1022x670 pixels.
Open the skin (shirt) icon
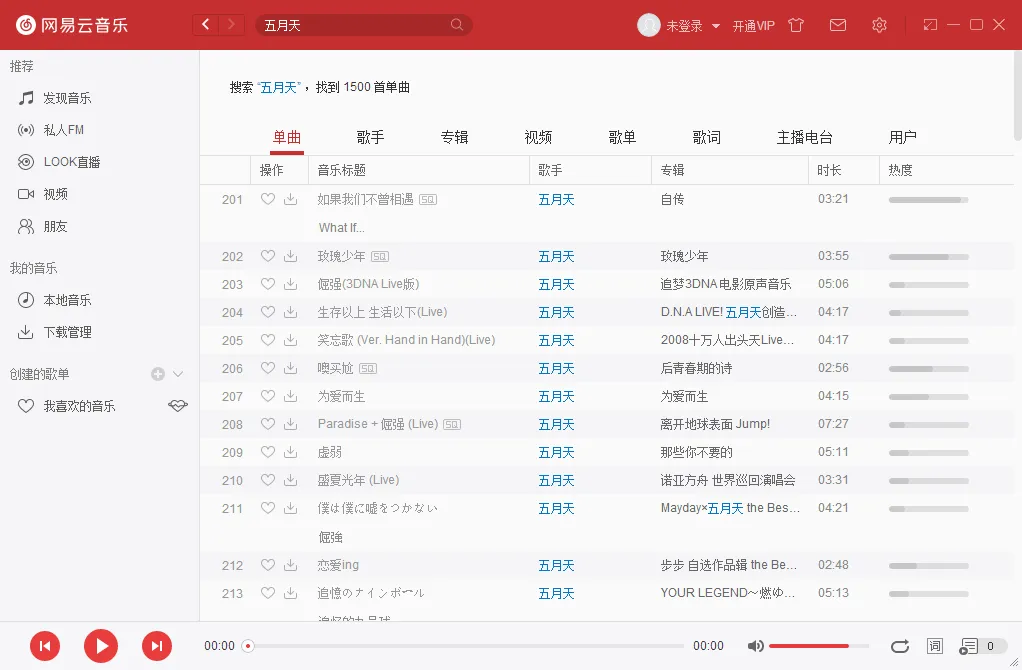point(796,25)
